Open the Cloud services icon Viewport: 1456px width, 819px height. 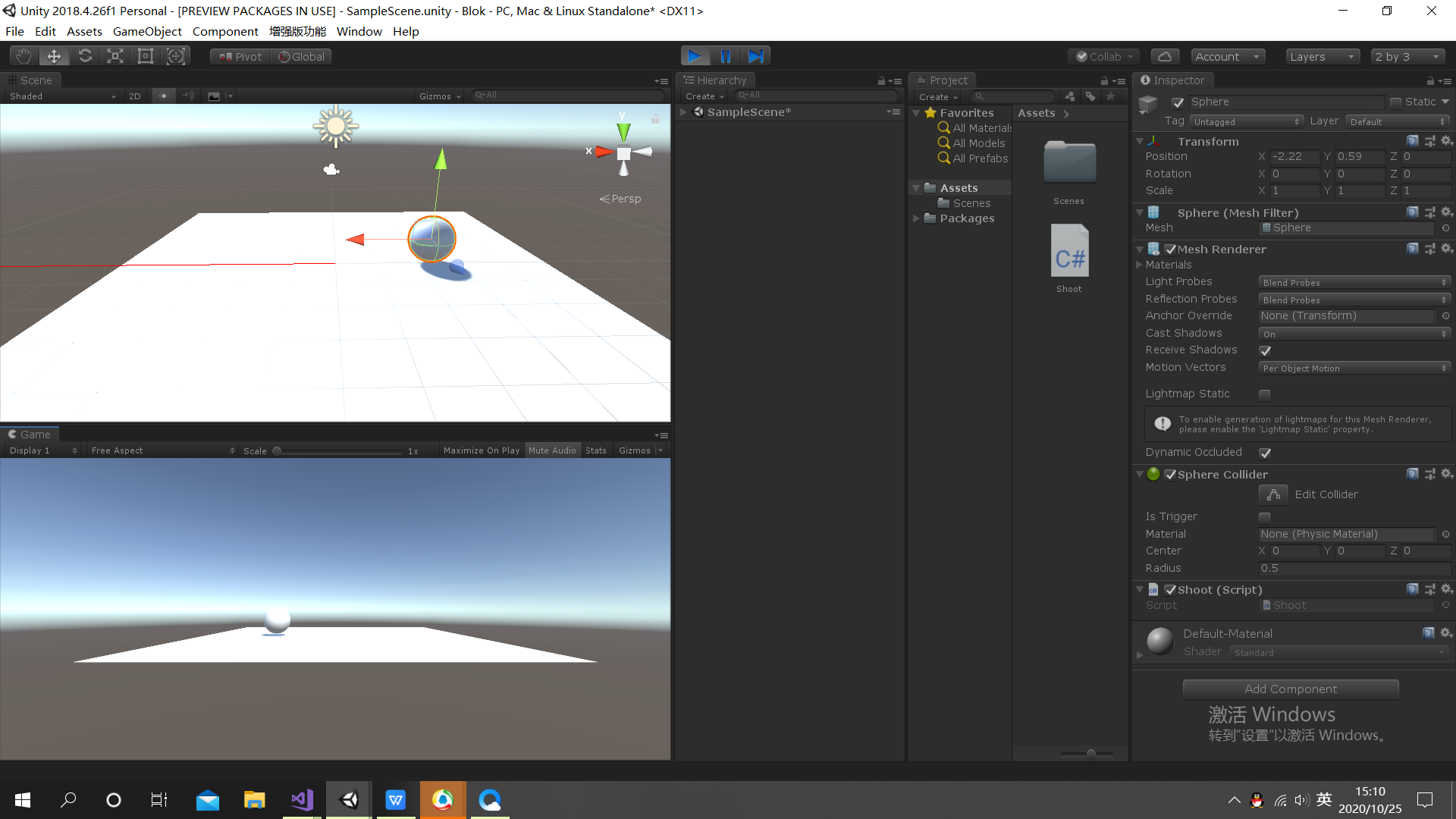tap(1165, 56)
